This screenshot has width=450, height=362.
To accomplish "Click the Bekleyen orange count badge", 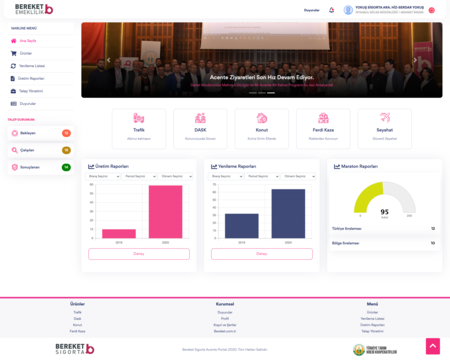I will pyautogui.click(x=66, y=133).
